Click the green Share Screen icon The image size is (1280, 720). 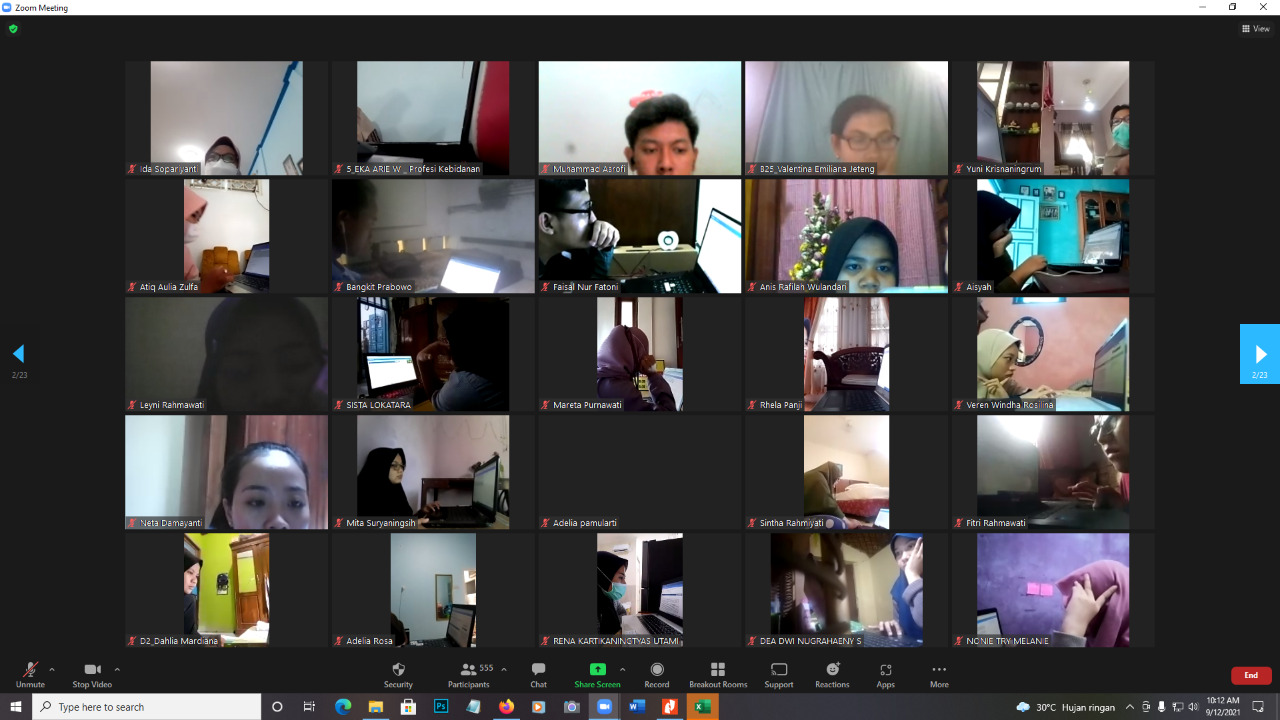click(x=597, y=670)
